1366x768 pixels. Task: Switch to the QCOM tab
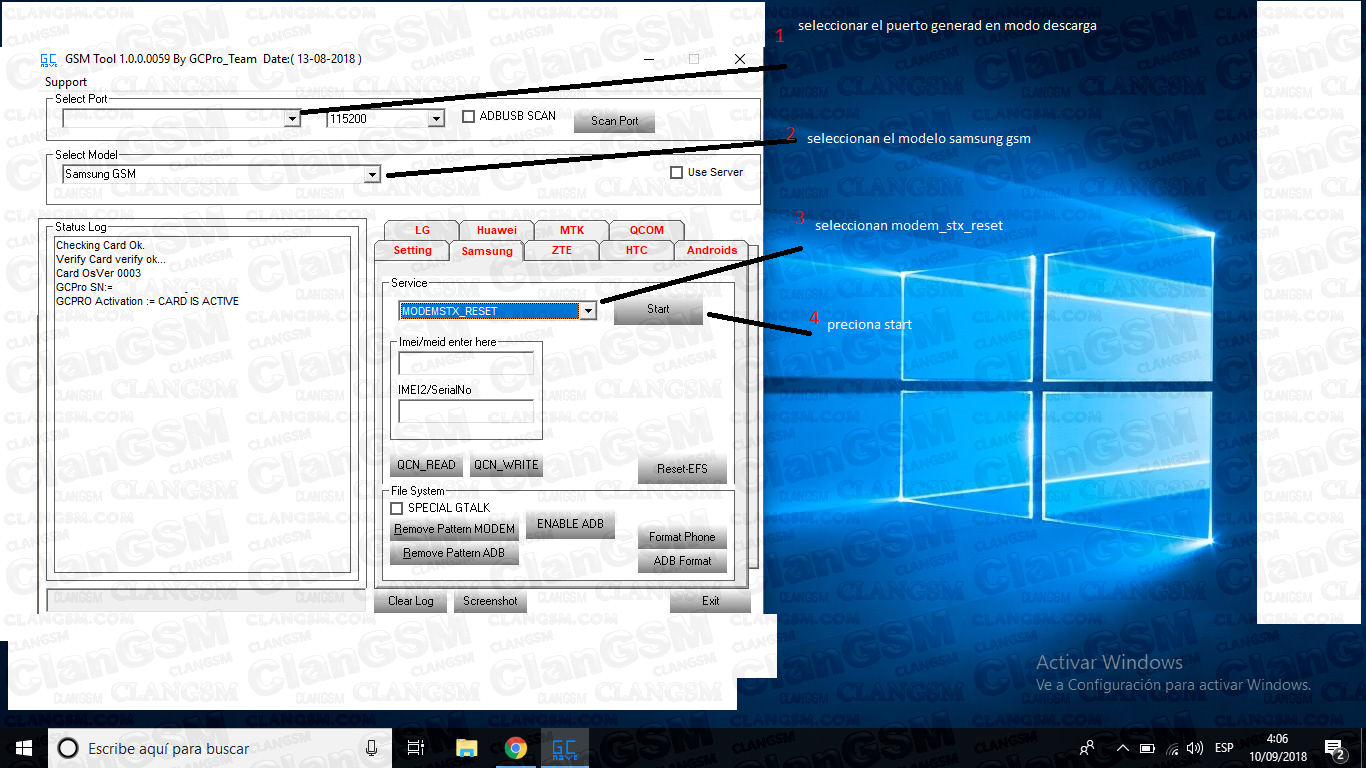[x=647, y=230]
